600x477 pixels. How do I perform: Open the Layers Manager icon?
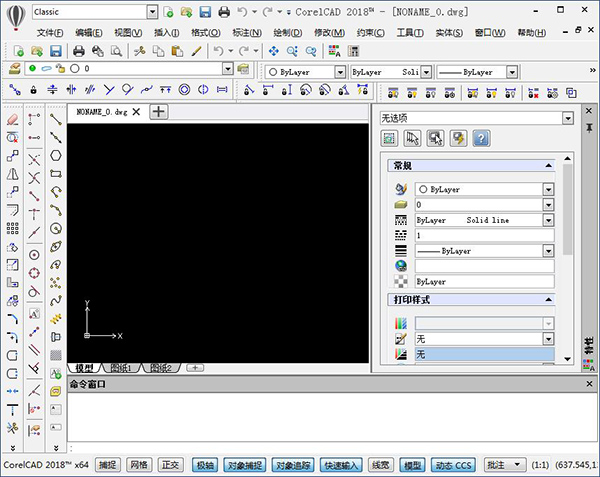coord(14,68)
